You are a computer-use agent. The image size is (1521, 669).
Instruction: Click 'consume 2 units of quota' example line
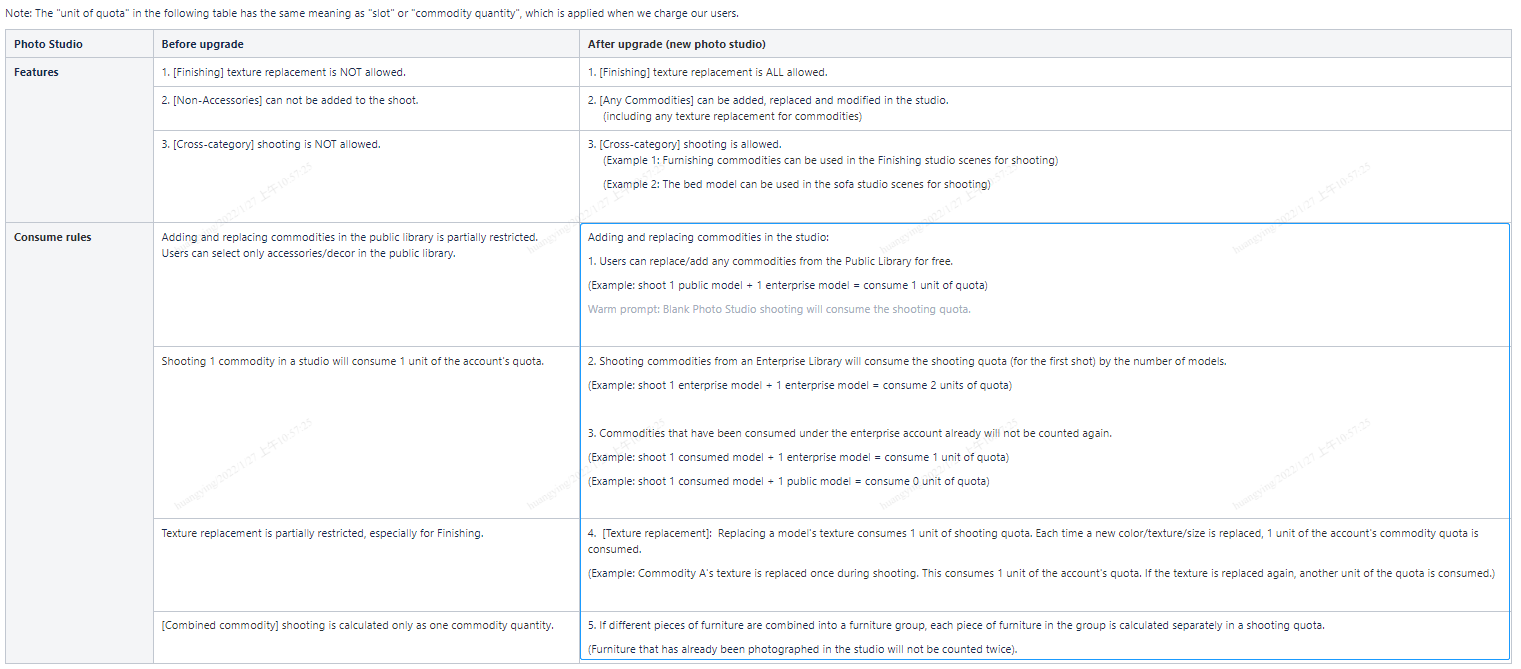(799, 385)
